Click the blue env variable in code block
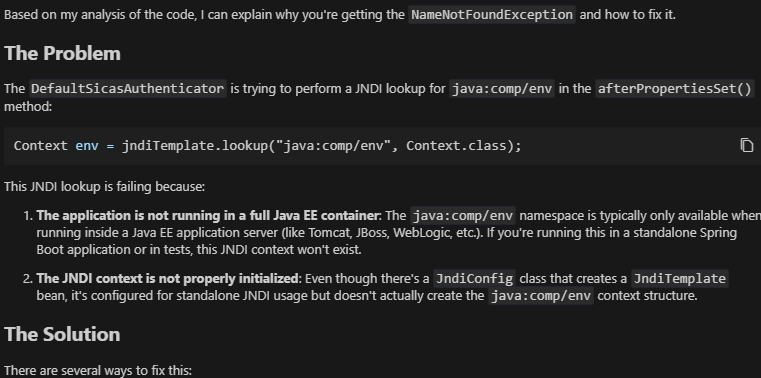Screen dimensions: 761x378 (x=87, y=146)
